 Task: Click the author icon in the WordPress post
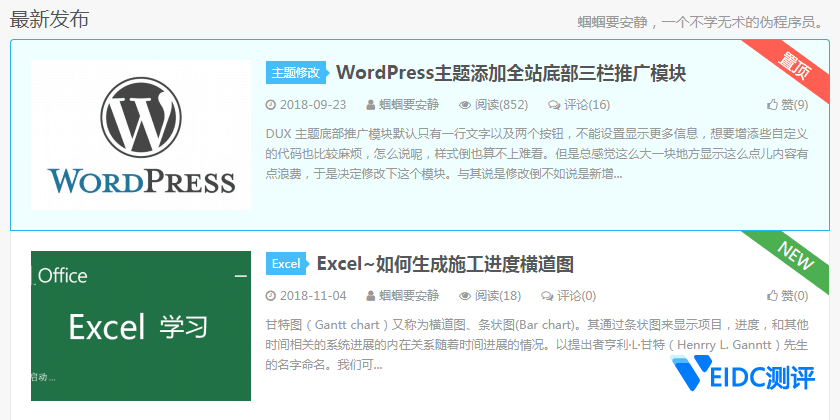(x=371, y=105)
